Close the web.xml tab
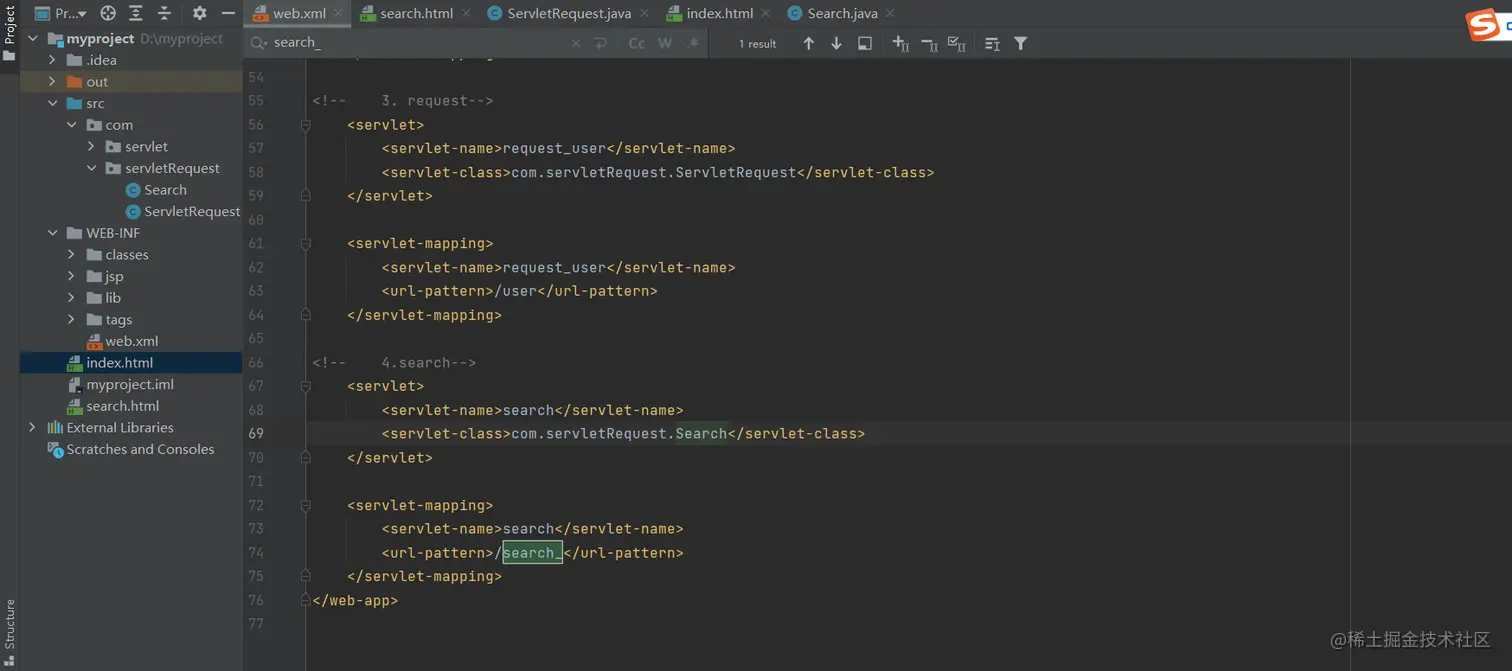The height and width of the screenshot is (671, 1512). [x=339, y=13]
